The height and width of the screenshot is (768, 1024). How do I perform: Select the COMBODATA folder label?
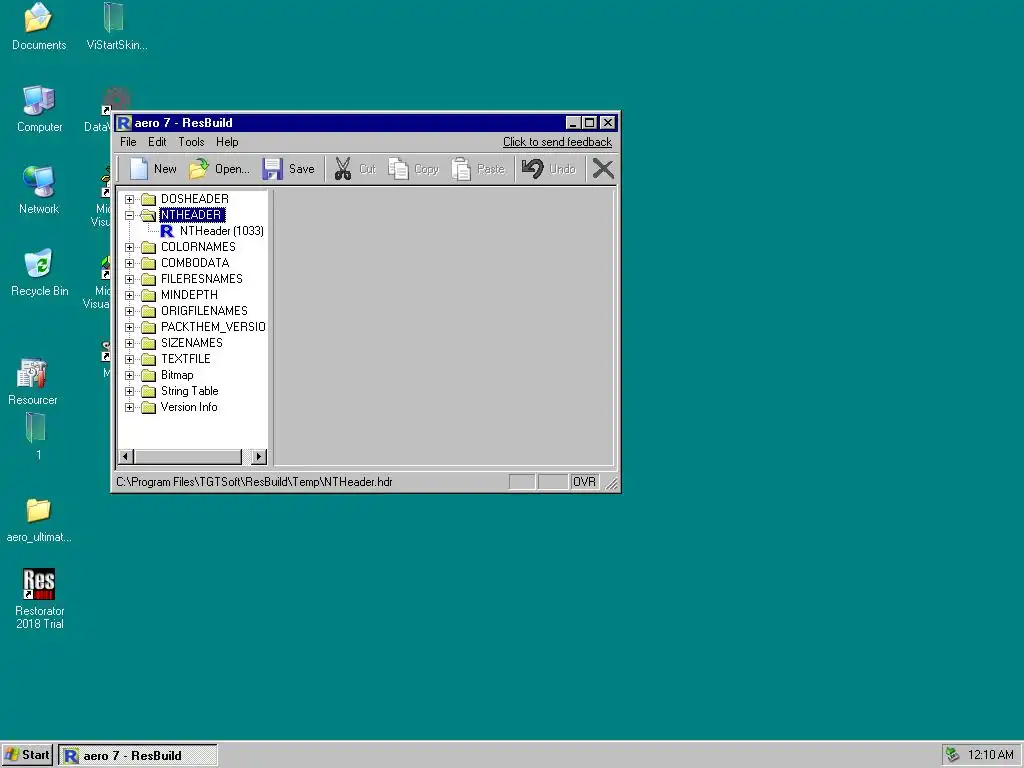click(x=195, y=263)
